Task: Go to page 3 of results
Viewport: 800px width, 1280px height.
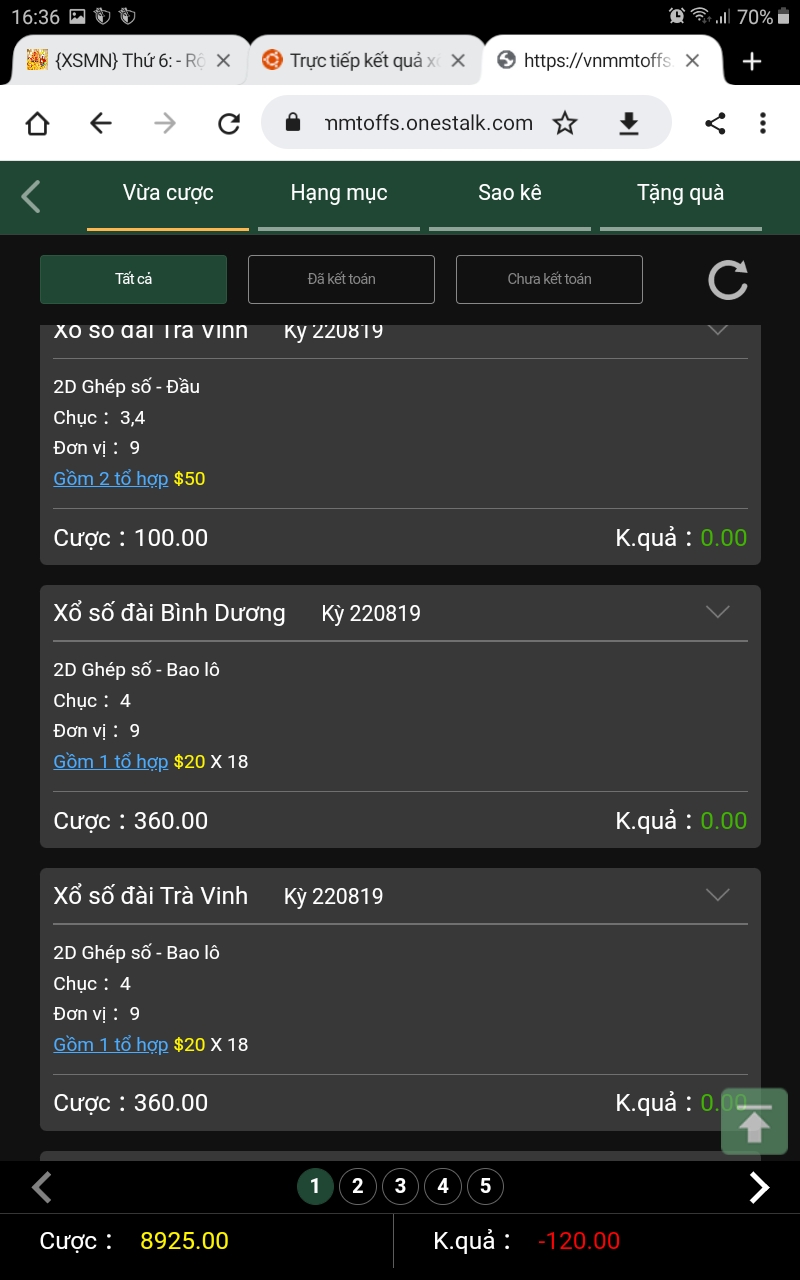Action: [400, 1186]
